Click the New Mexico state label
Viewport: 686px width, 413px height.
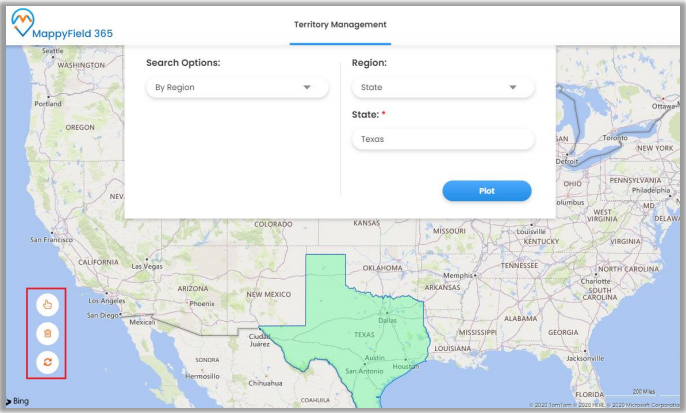tap(268, 294)
